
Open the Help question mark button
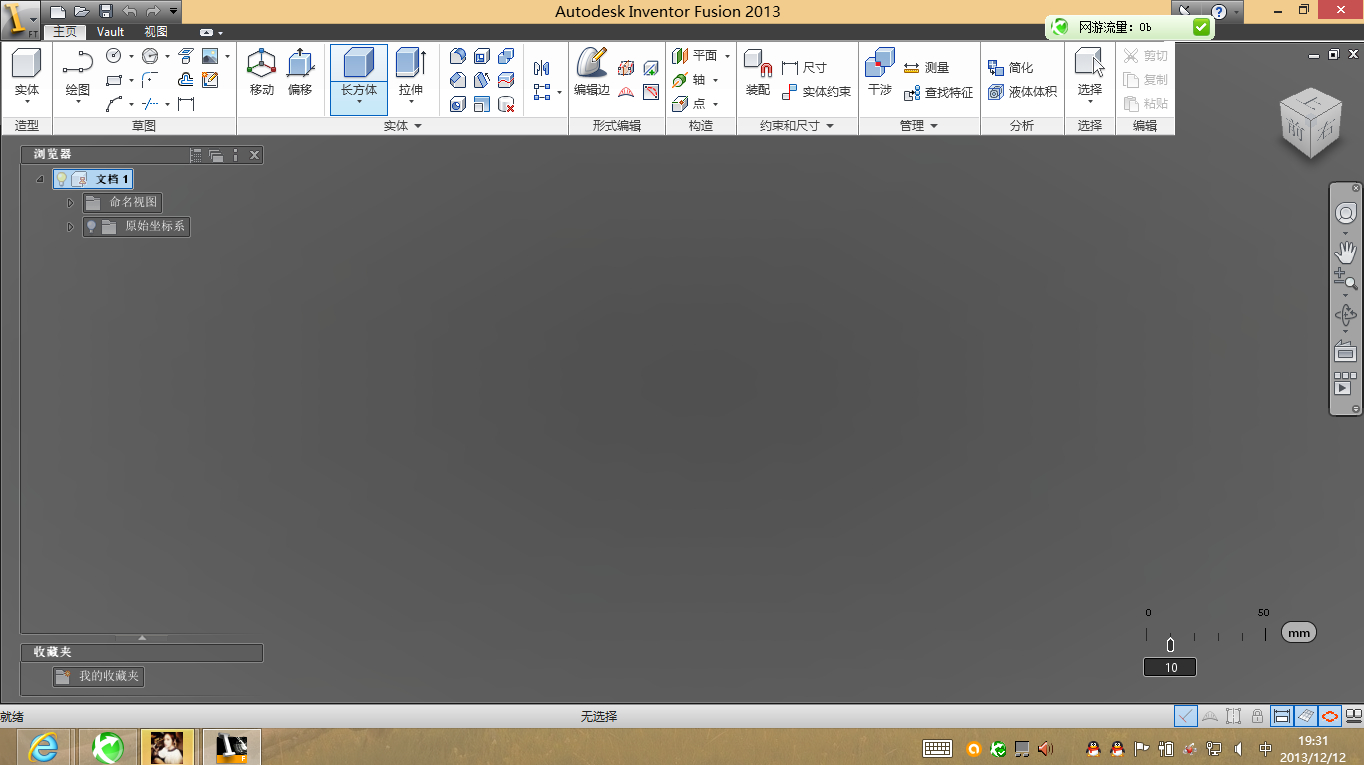pyautogui.click(x=1219, y=12)
